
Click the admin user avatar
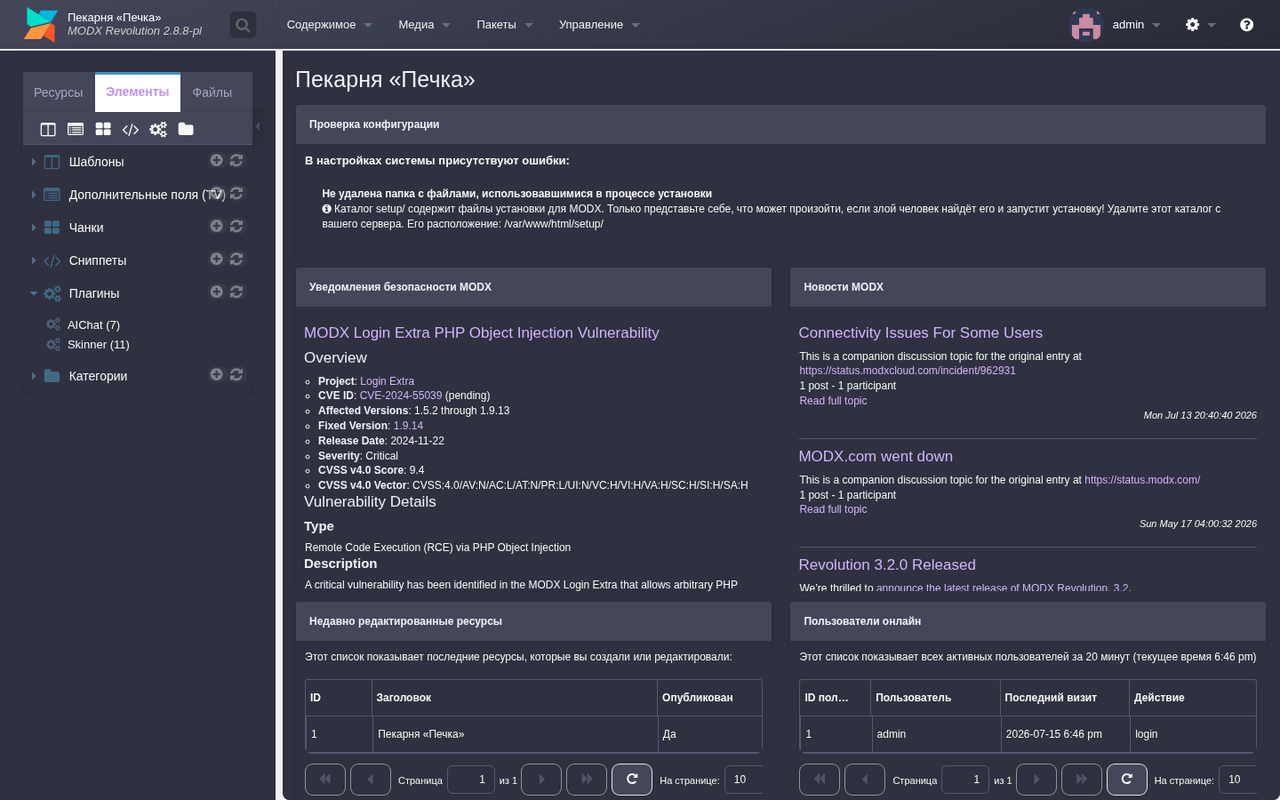1086,24
